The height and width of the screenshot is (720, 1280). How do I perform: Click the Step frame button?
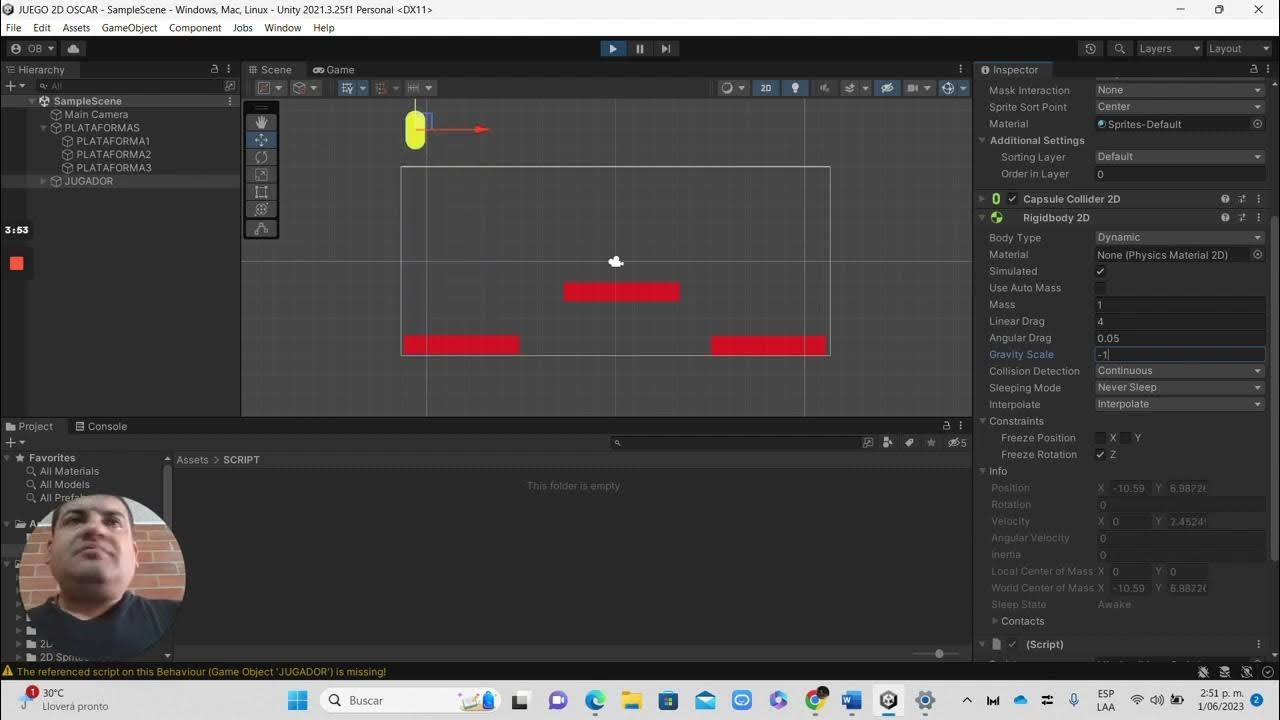coord(666,48)
